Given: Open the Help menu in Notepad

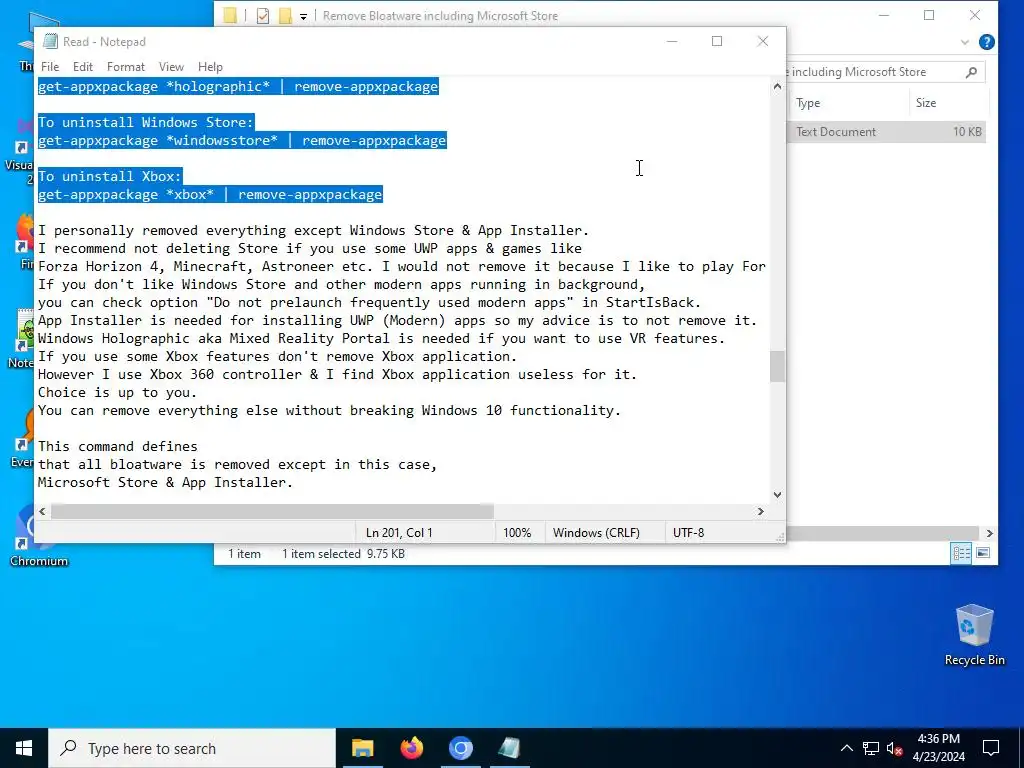Looking at the screenshot, I should point(210,67).
